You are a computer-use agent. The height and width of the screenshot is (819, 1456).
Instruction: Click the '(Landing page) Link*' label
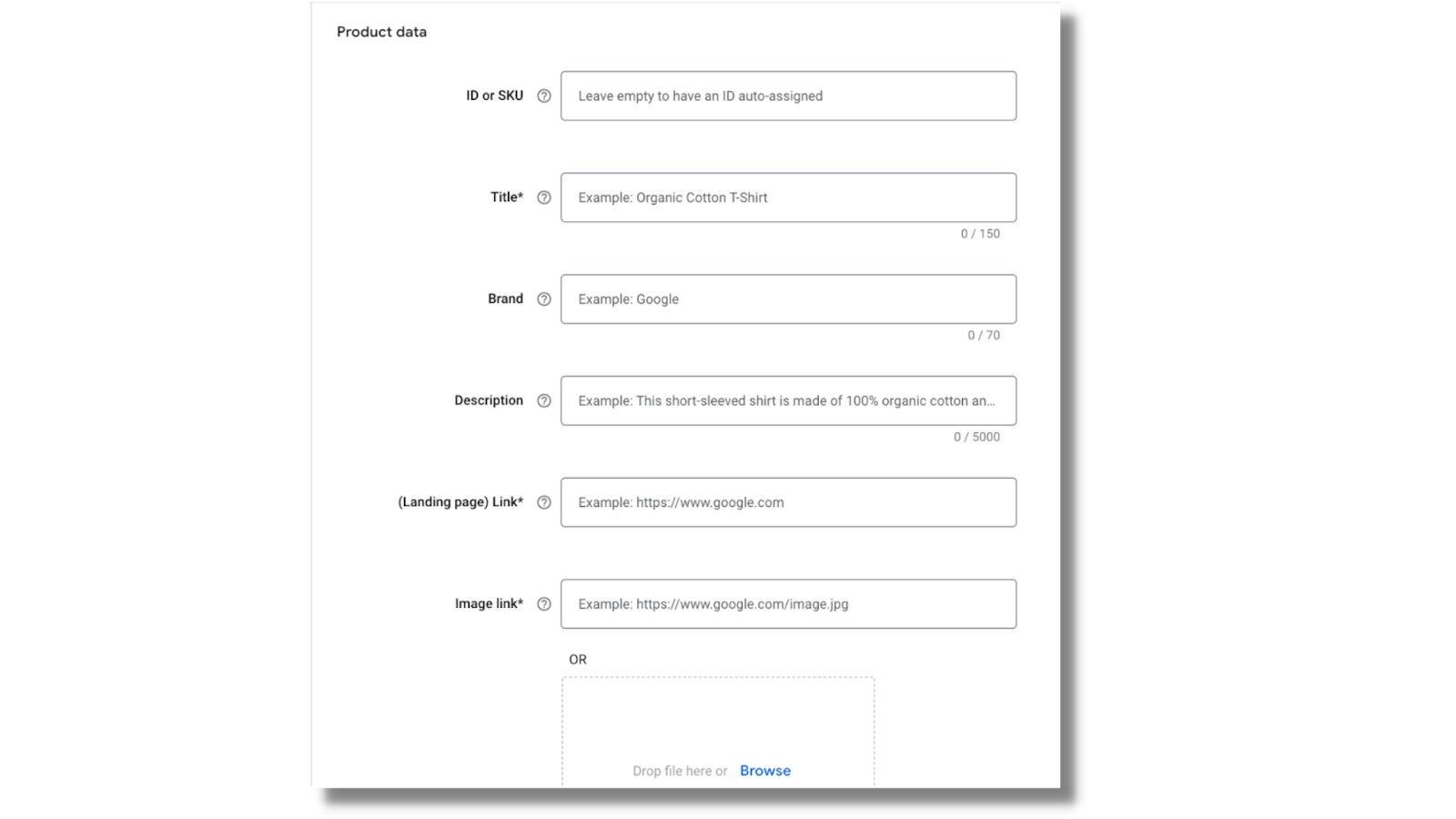click(x=460, y=502)
